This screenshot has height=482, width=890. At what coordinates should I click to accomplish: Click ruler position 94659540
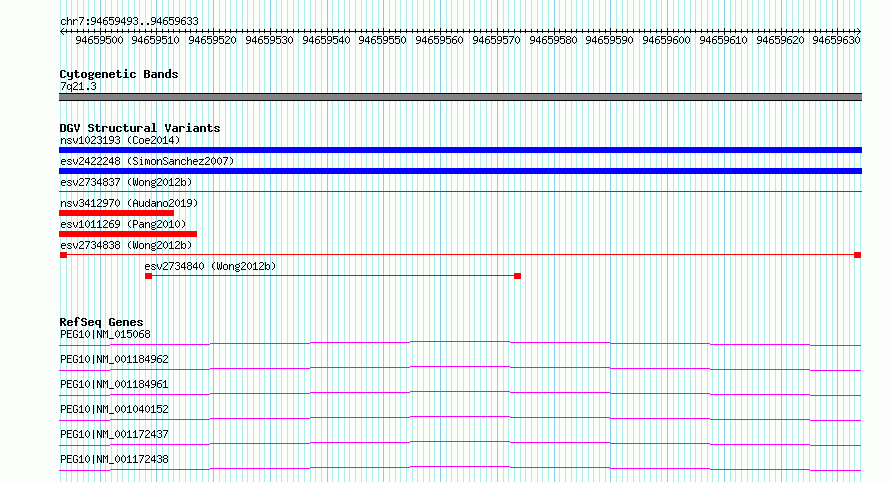point(326,40)
